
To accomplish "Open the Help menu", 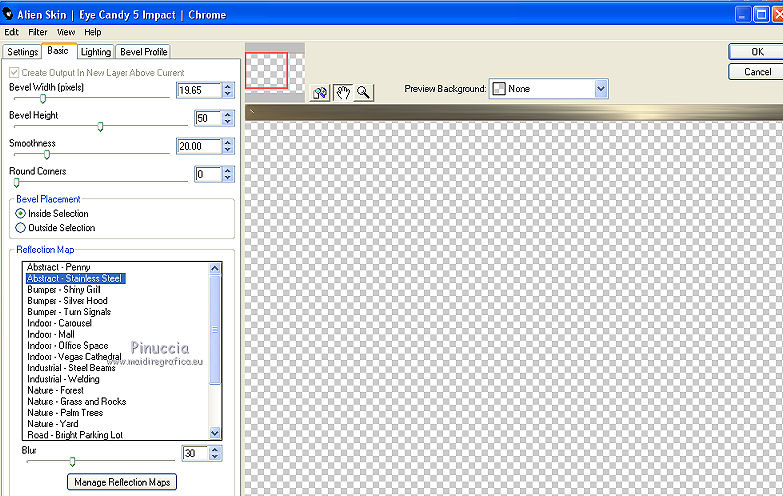I will point(92,32).
